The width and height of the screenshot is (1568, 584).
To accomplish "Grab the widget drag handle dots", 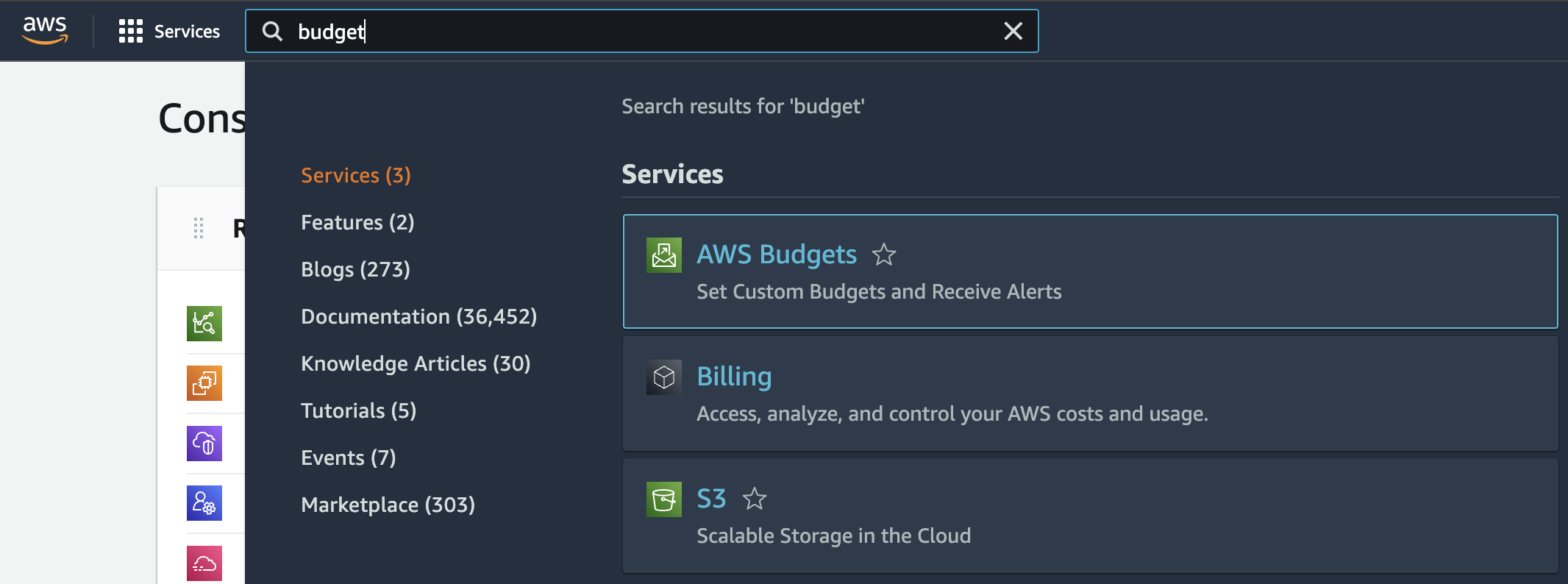I will [x=199, y=228].
